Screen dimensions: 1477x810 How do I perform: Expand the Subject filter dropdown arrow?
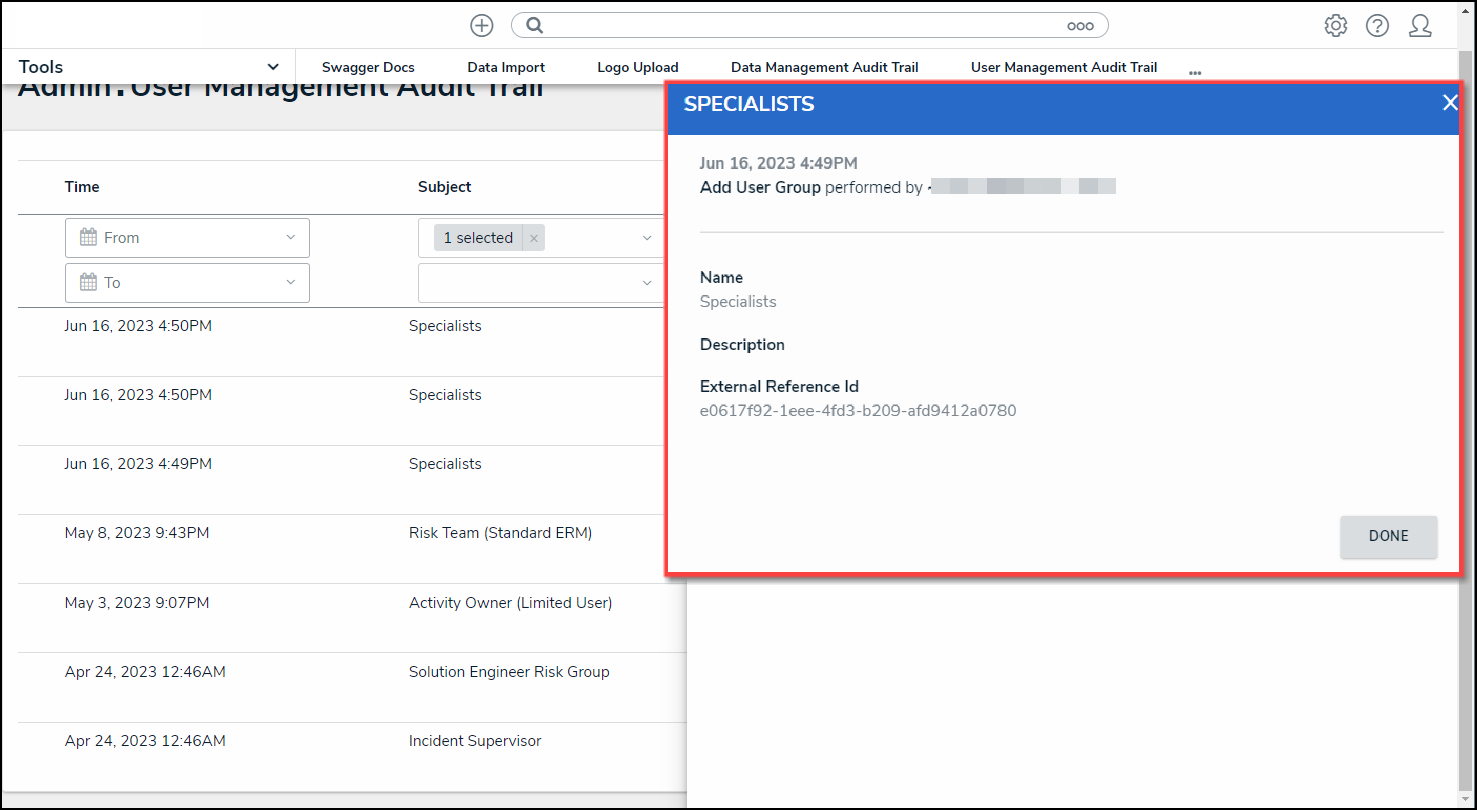(647, 238)
